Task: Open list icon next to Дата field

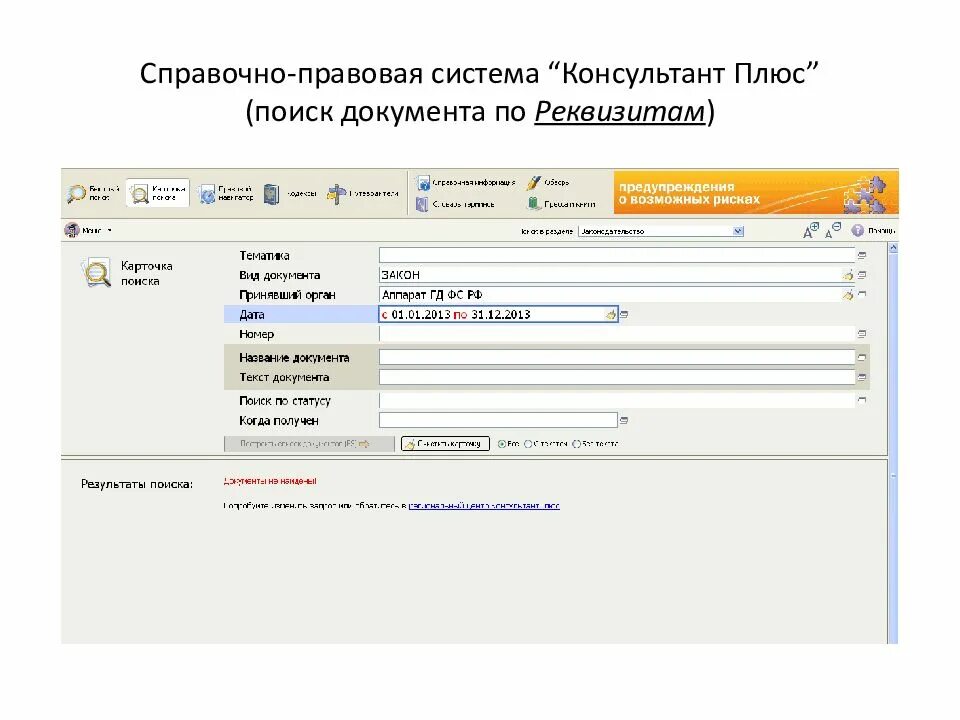Action: click(624, 315)
